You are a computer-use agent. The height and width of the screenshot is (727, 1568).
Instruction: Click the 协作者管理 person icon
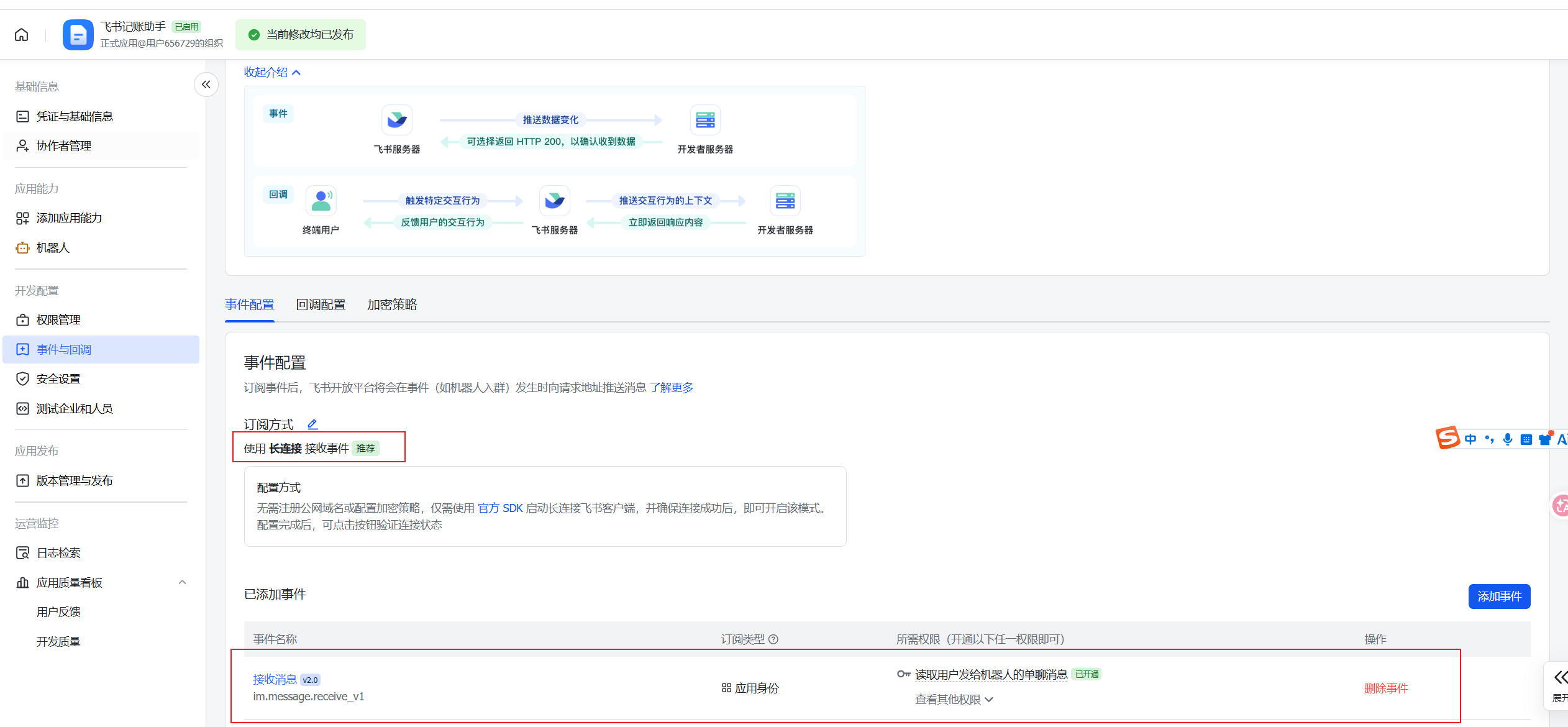click(22, 145)
